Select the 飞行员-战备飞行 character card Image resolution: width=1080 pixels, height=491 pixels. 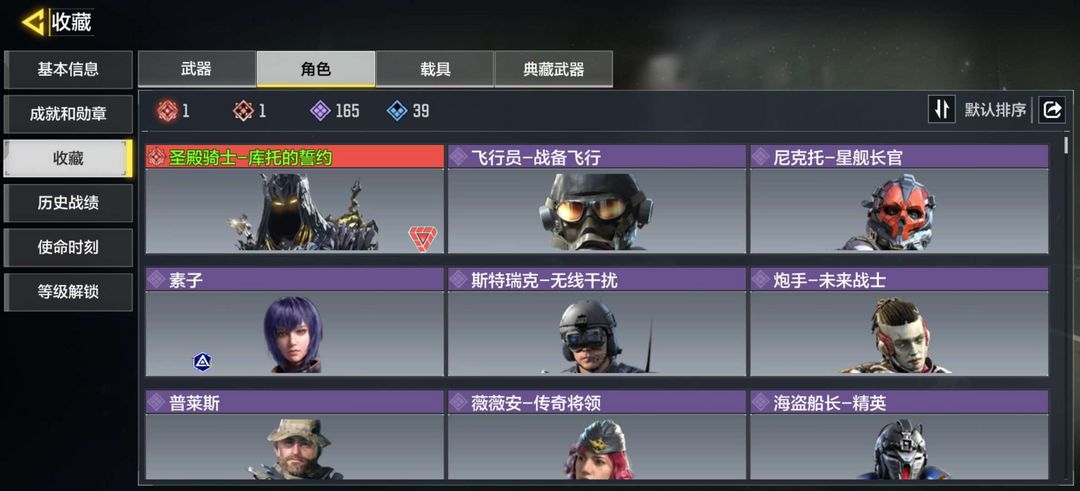tap(596, 199)
